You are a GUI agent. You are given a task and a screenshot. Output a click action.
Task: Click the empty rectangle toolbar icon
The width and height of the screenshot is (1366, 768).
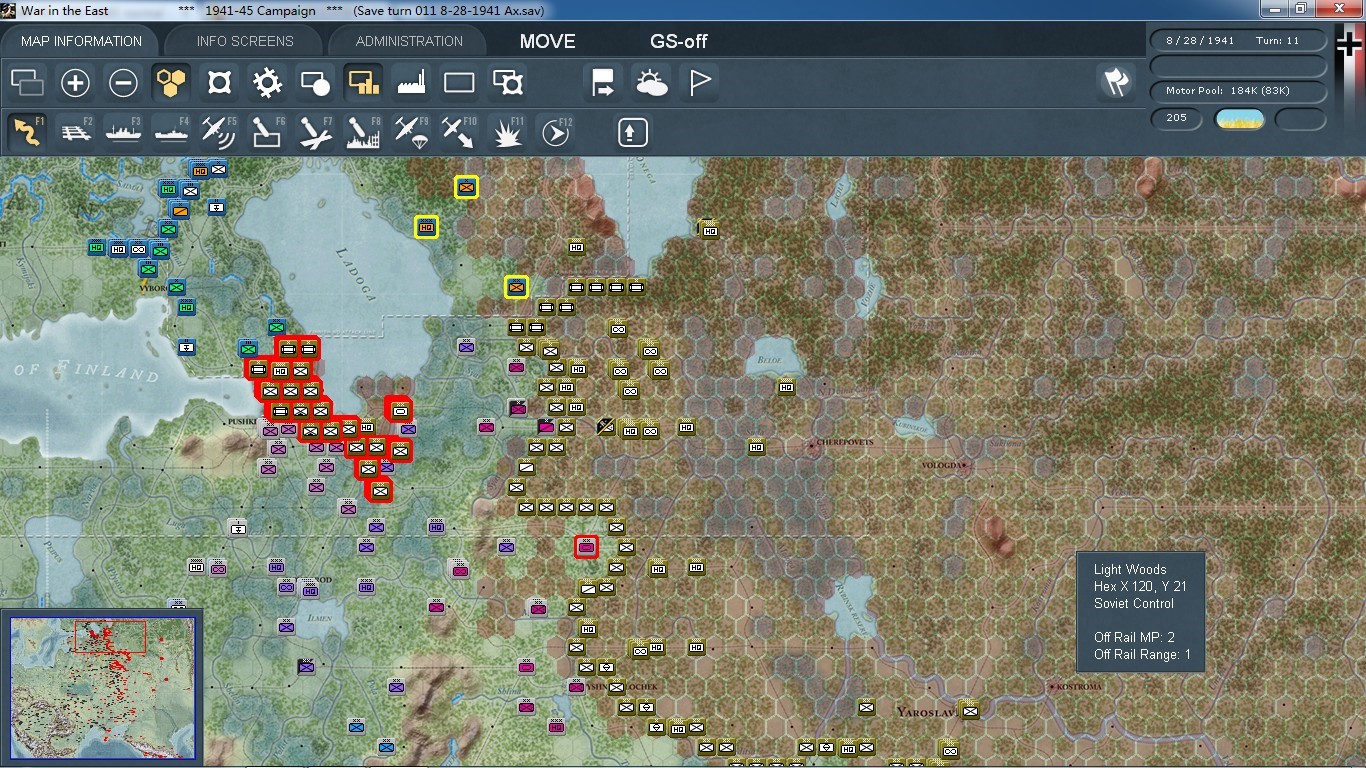459,82
